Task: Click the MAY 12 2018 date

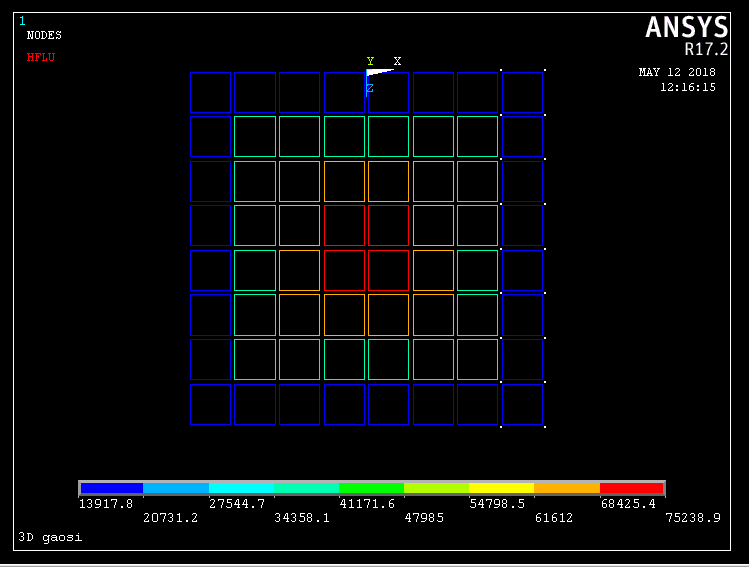Action: (x=677, y=72)
